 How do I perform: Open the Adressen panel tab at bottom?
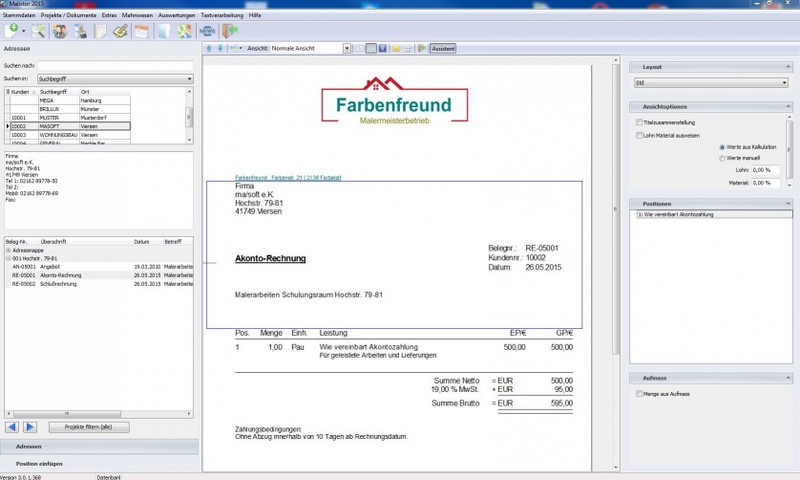click(99, 446)
